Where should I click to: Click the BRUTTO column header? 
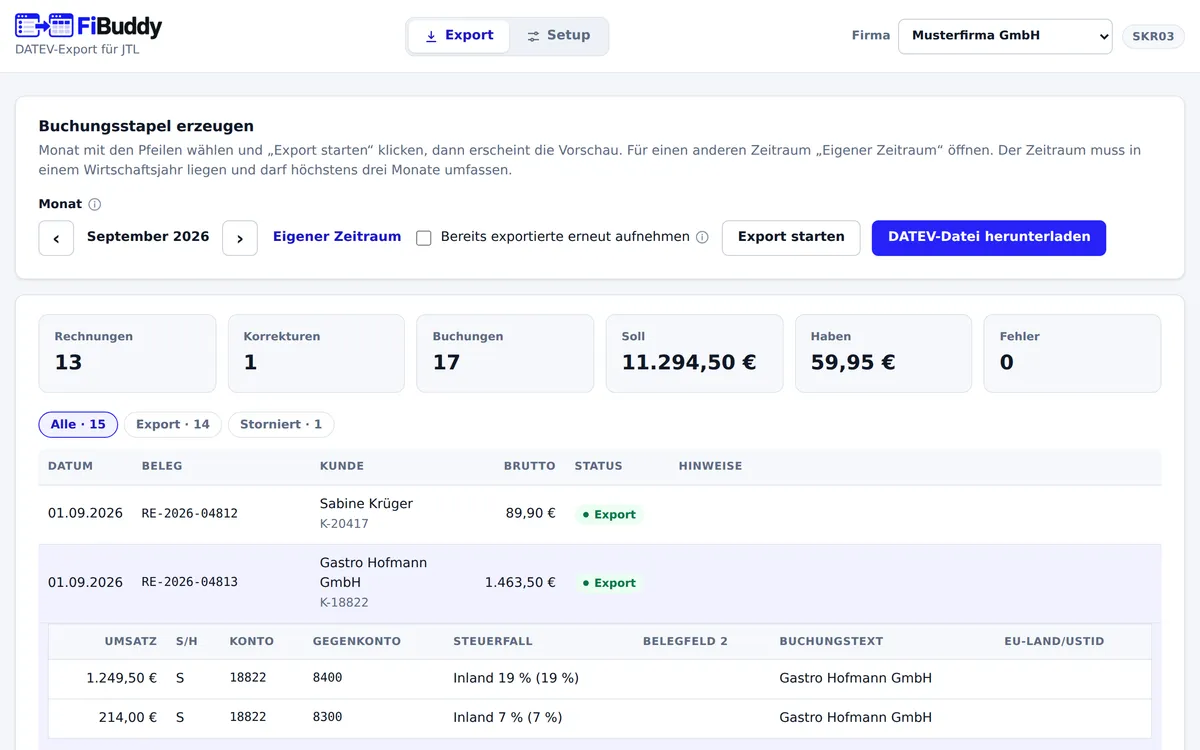[x=530, y=466]
